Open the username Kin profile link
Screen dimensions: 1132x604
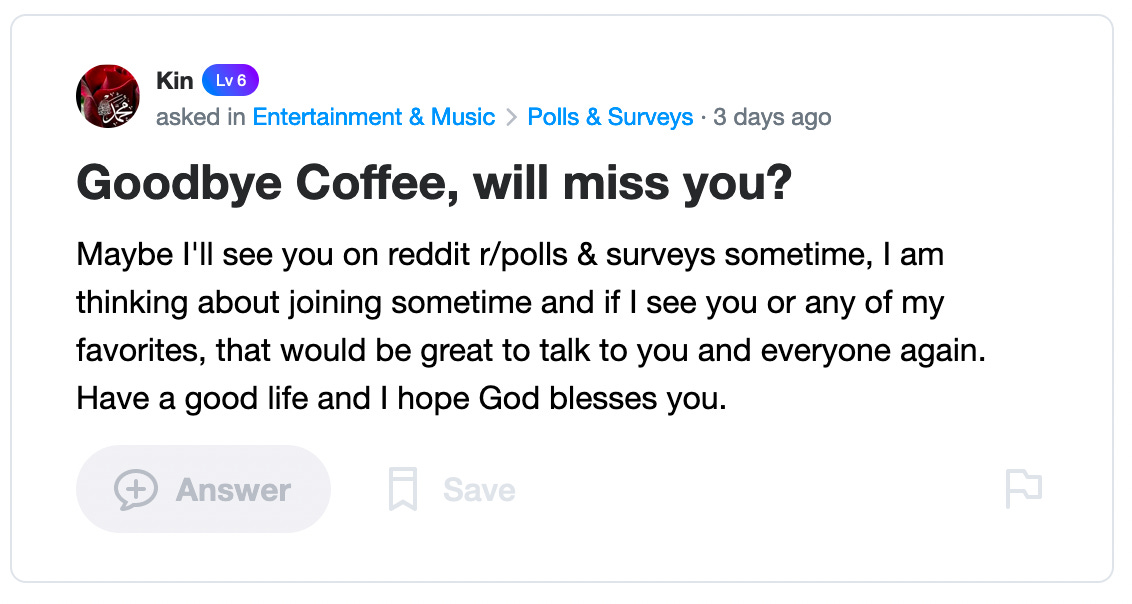click(175, 81)
